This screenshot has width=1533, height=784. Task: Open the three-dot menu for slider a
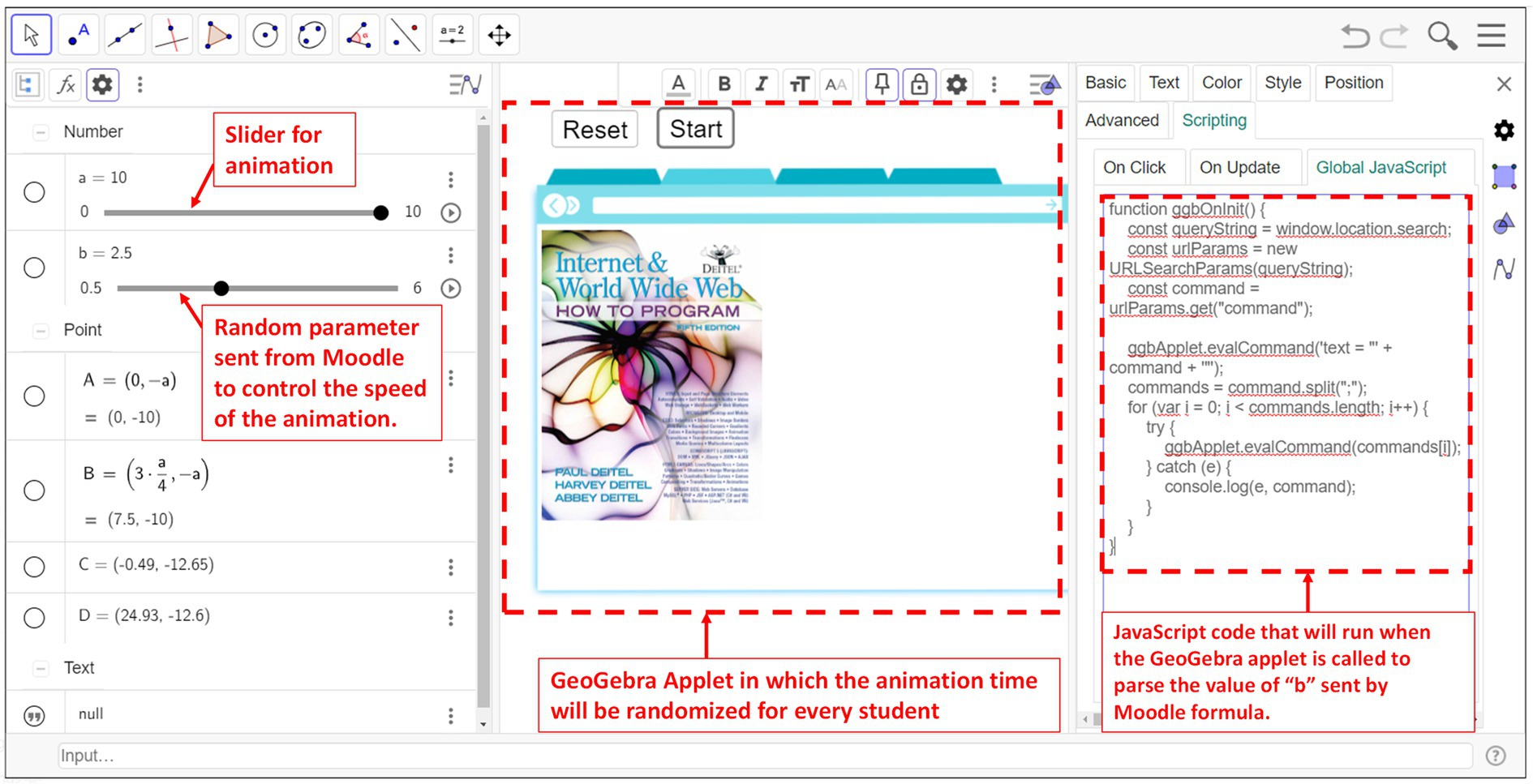(x=451, y=179)
